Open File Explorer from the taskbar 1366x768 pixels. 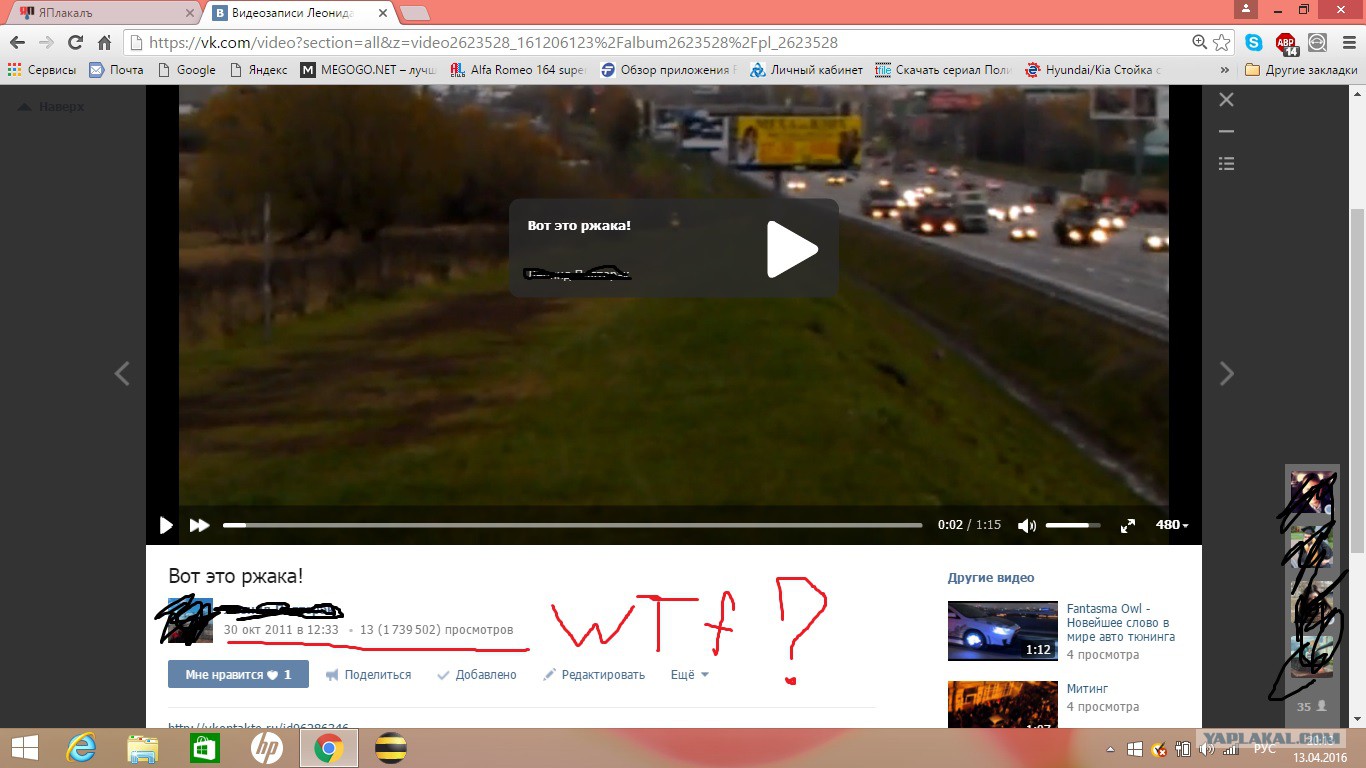point(142,748)
